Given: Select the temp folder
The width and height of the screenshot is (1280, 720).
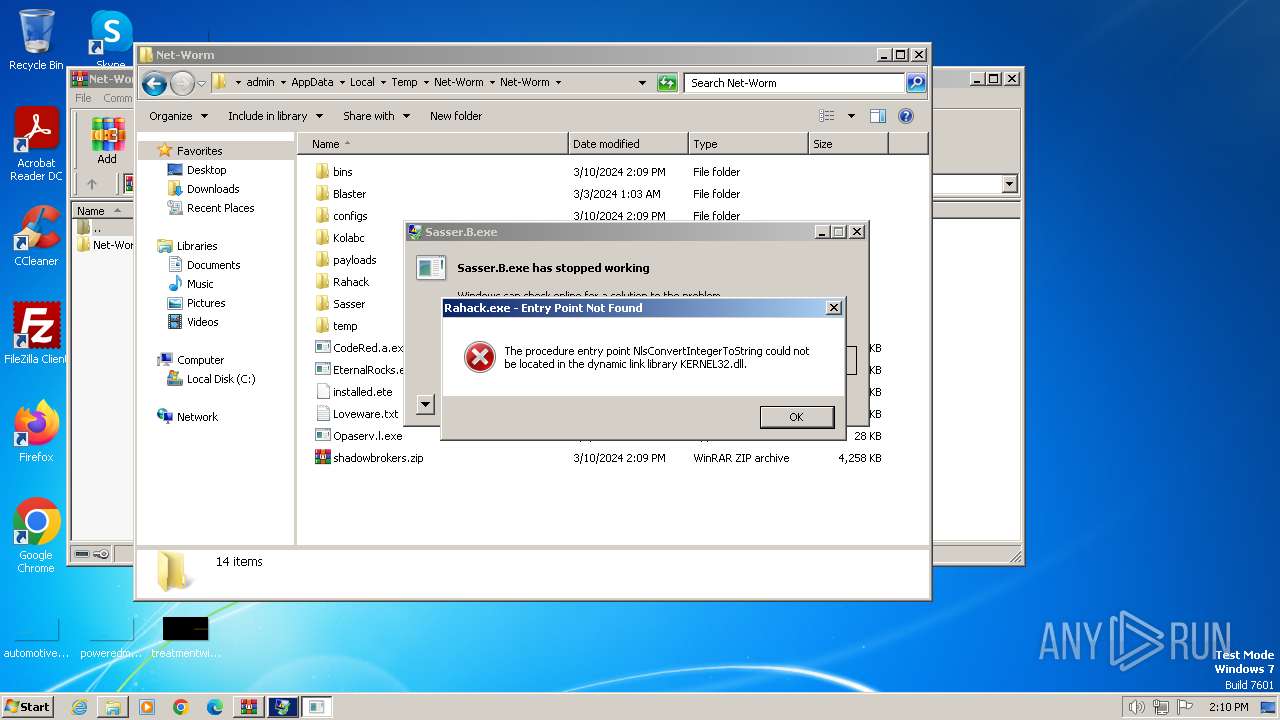Looking at the screenshot, I should pos(345,326).
